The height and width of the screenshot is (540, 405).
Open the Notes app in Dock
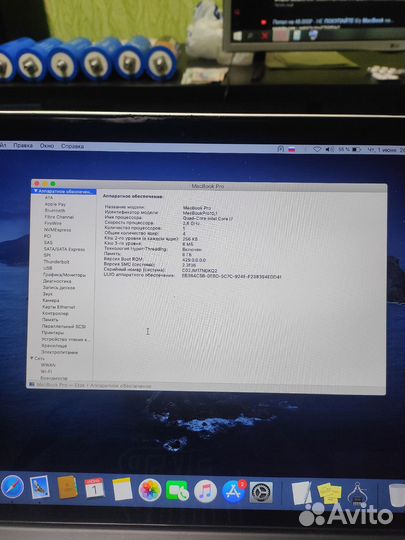(122, 489)
